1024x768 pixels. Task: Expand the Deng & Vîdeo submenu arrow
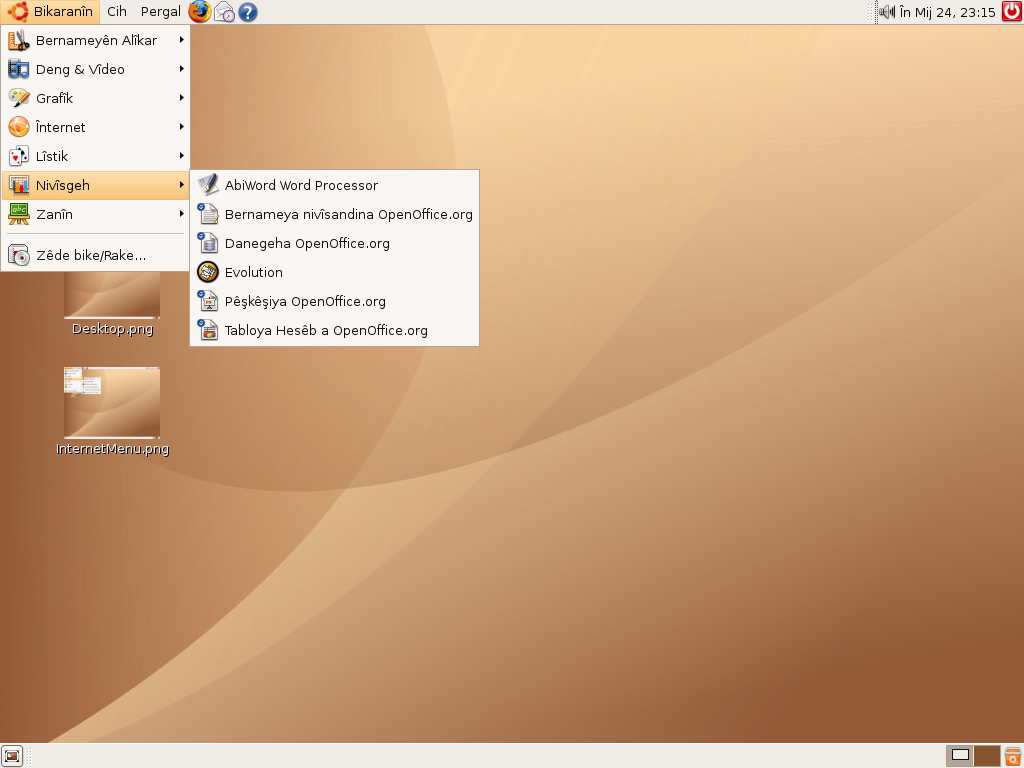[x=182, y=69]
